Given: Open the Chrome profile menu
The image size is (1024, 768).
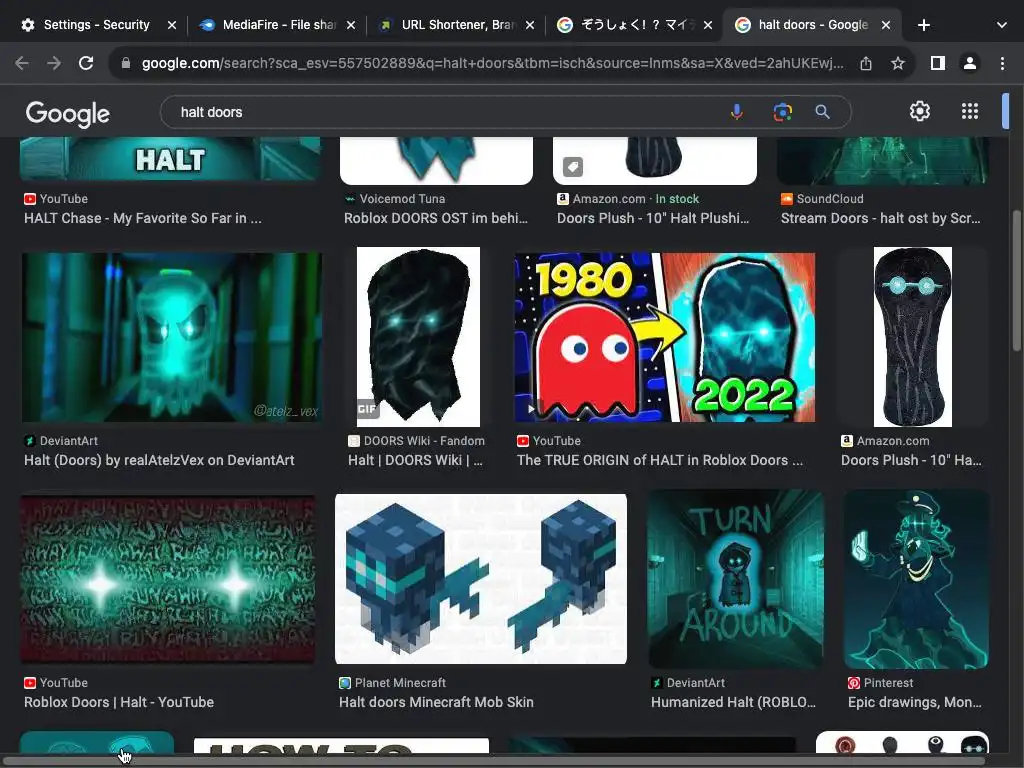Looking at the screenshot, I should 970,63.
